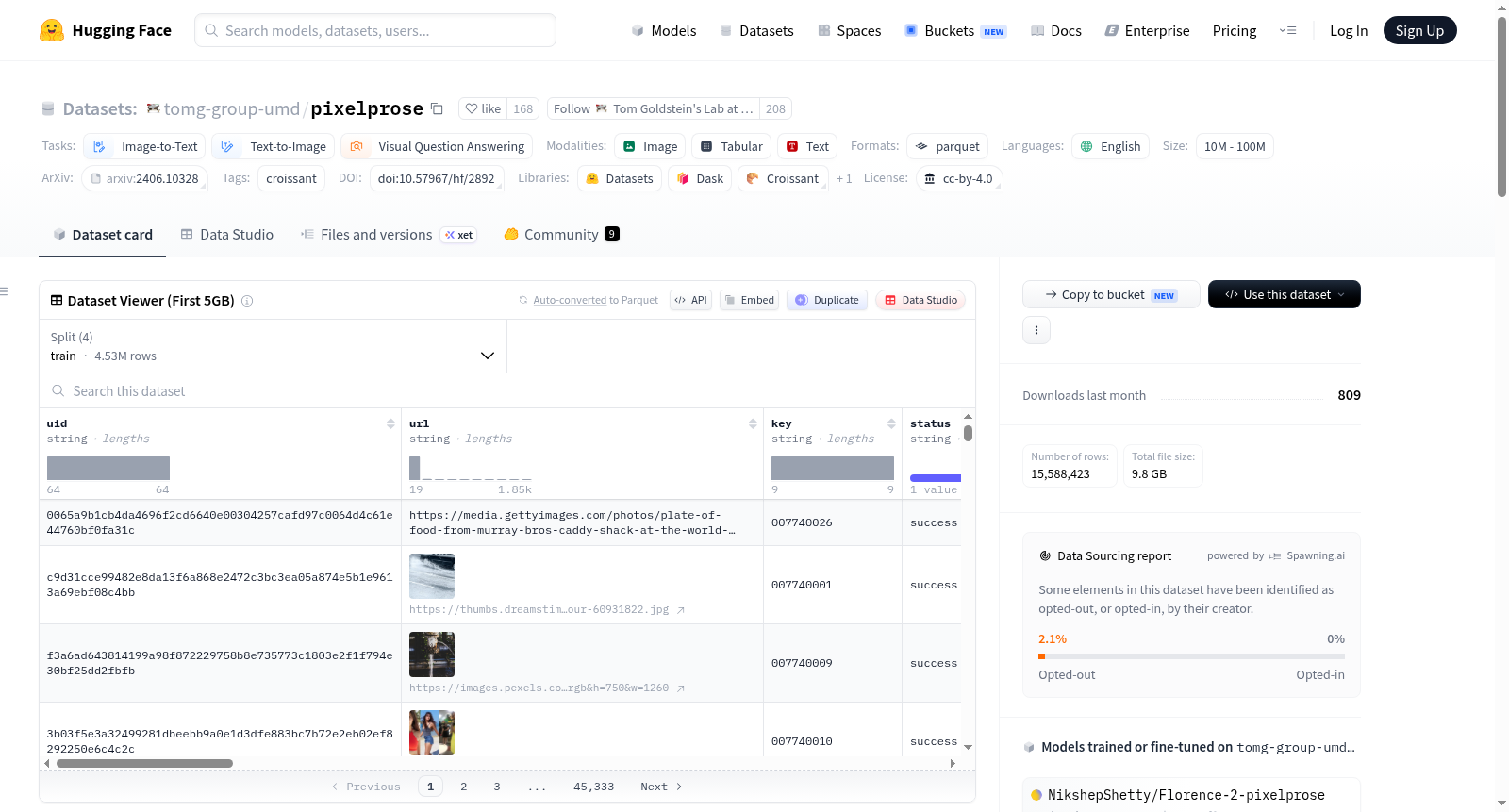Open Models in the top navigation
The height and width of the screenshot is (812, 1509).
[x=664, y=30]
